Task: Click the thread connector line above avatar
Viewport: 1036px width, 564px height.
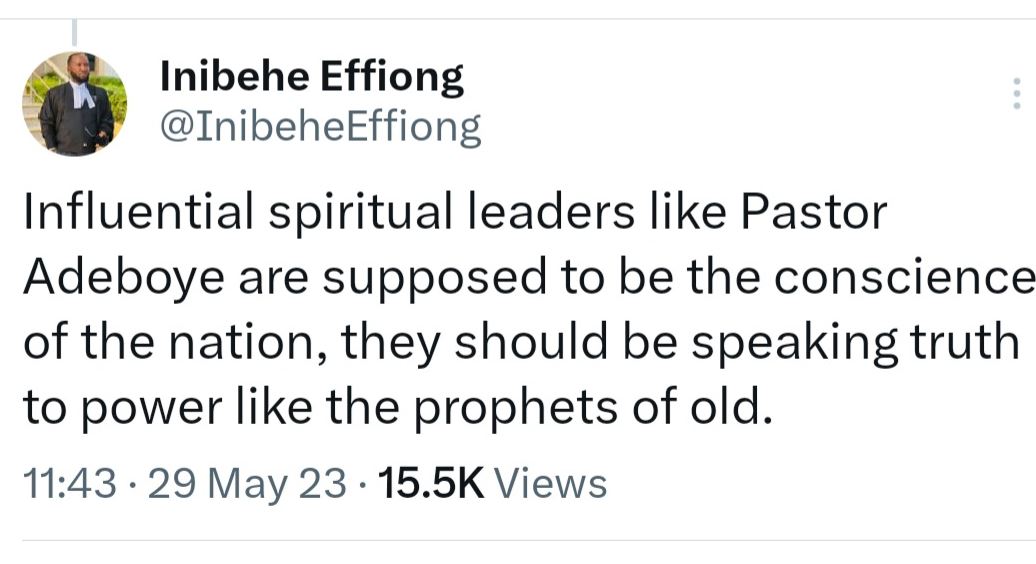Action: point(76,33)
